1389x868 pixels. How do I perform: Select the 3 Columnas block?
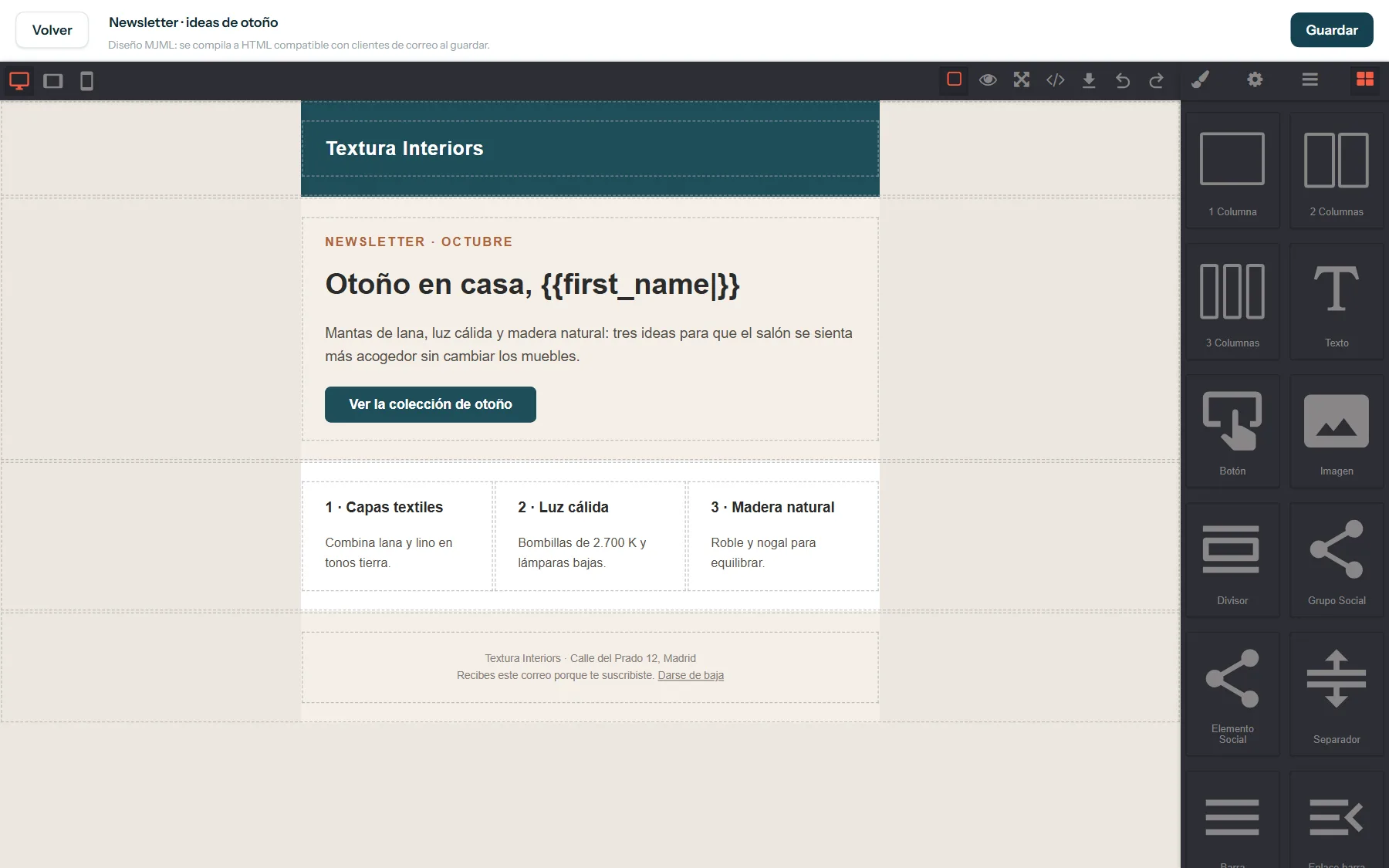point(1232,302)
